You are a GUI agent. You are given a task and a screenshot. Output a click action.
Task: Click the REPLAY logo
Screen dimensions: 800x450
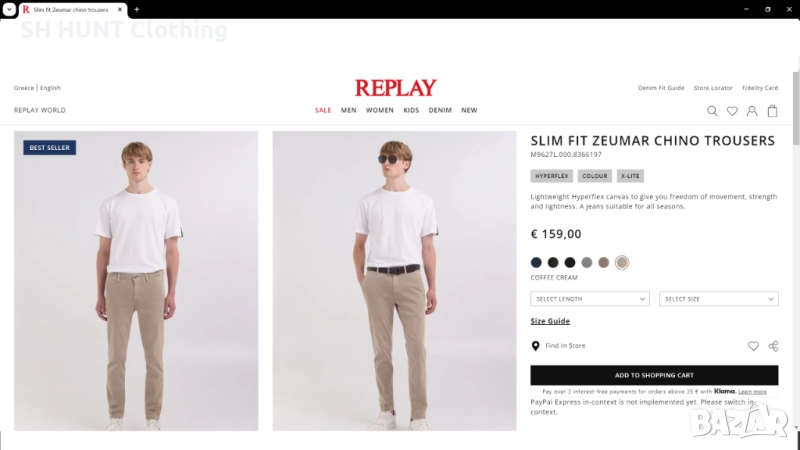[395, 88]
